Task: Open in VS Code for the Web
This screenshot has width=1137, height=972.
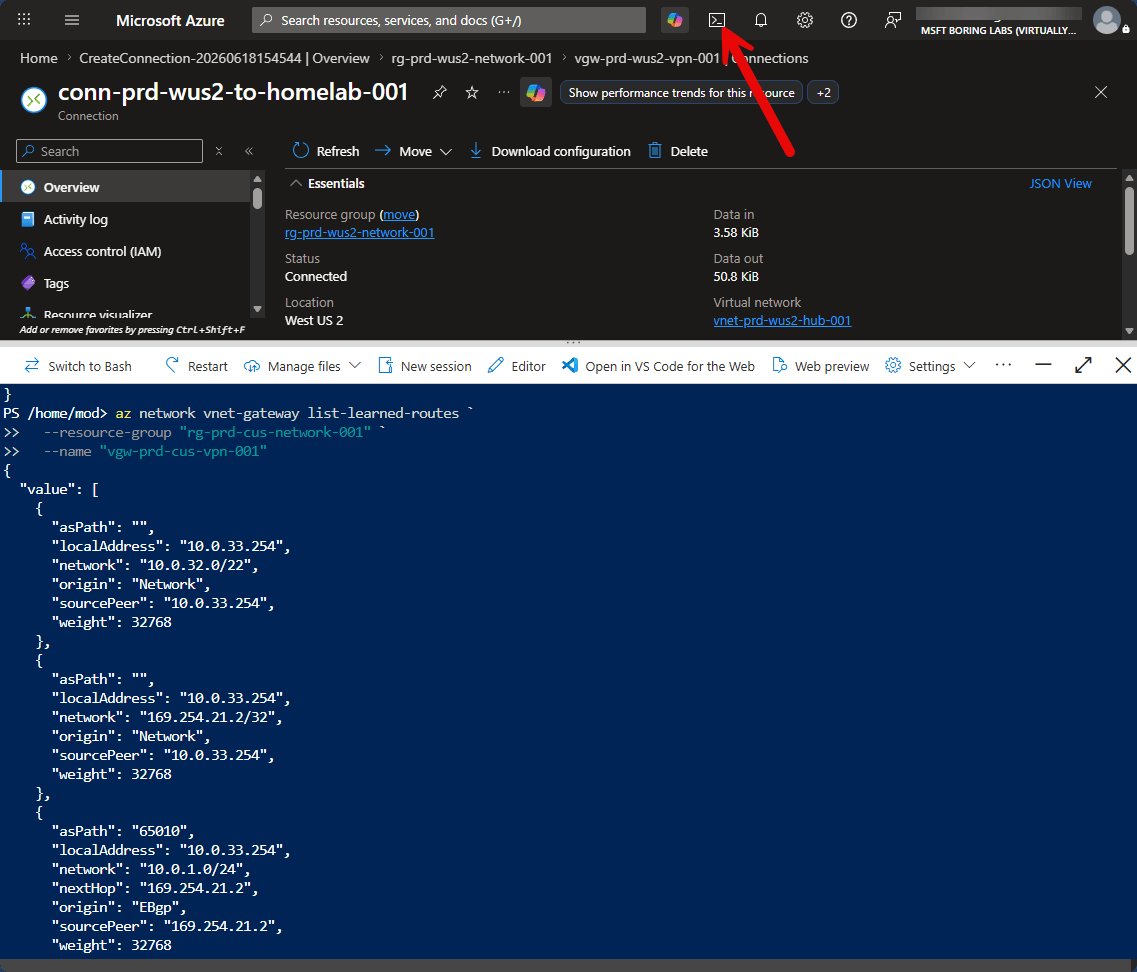Action: (x=658, y=366)
